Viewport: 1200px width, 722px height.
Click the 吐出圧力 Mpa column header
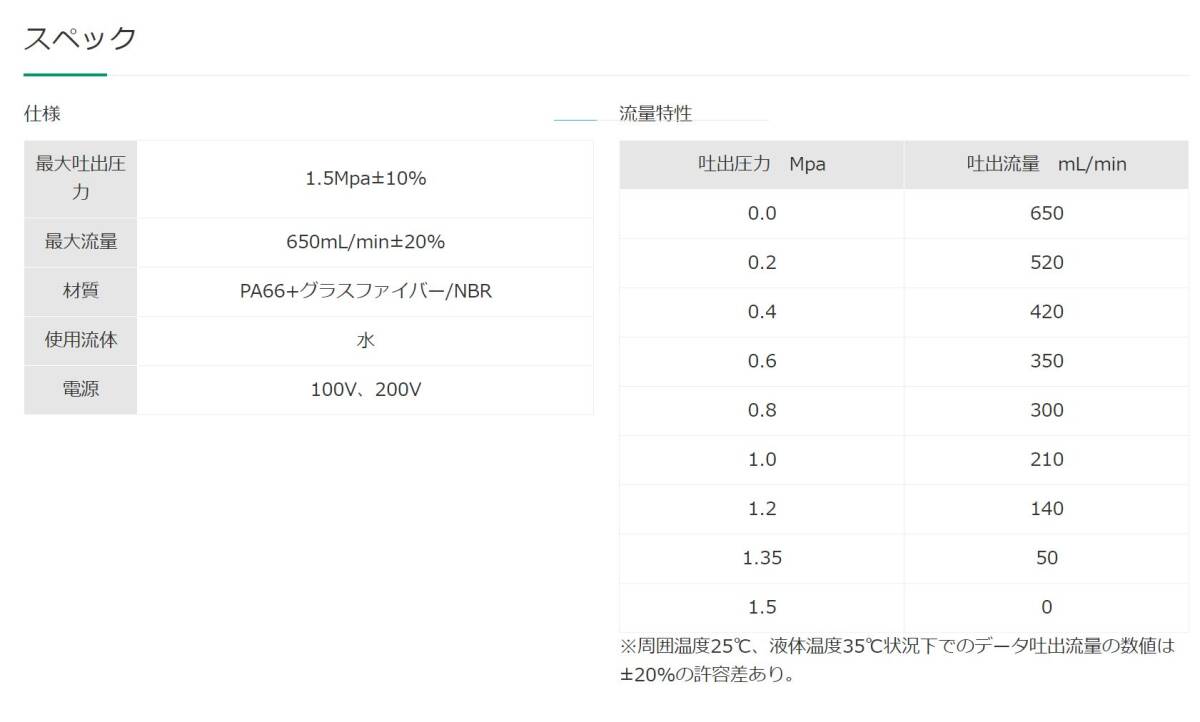tap(762, 164)
